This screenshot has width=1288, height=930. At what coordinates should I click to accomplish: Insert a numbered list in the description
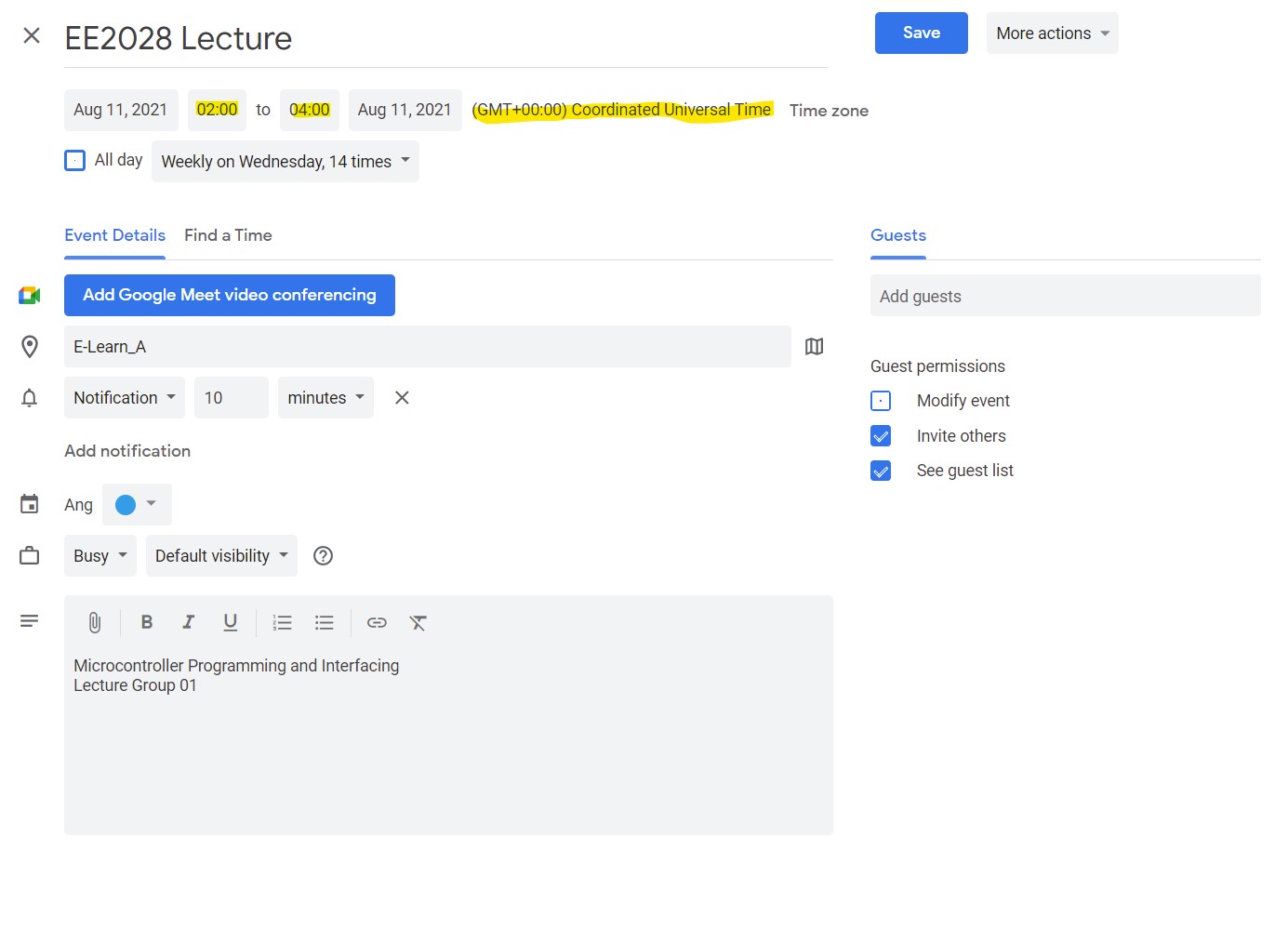click(282, 622)
